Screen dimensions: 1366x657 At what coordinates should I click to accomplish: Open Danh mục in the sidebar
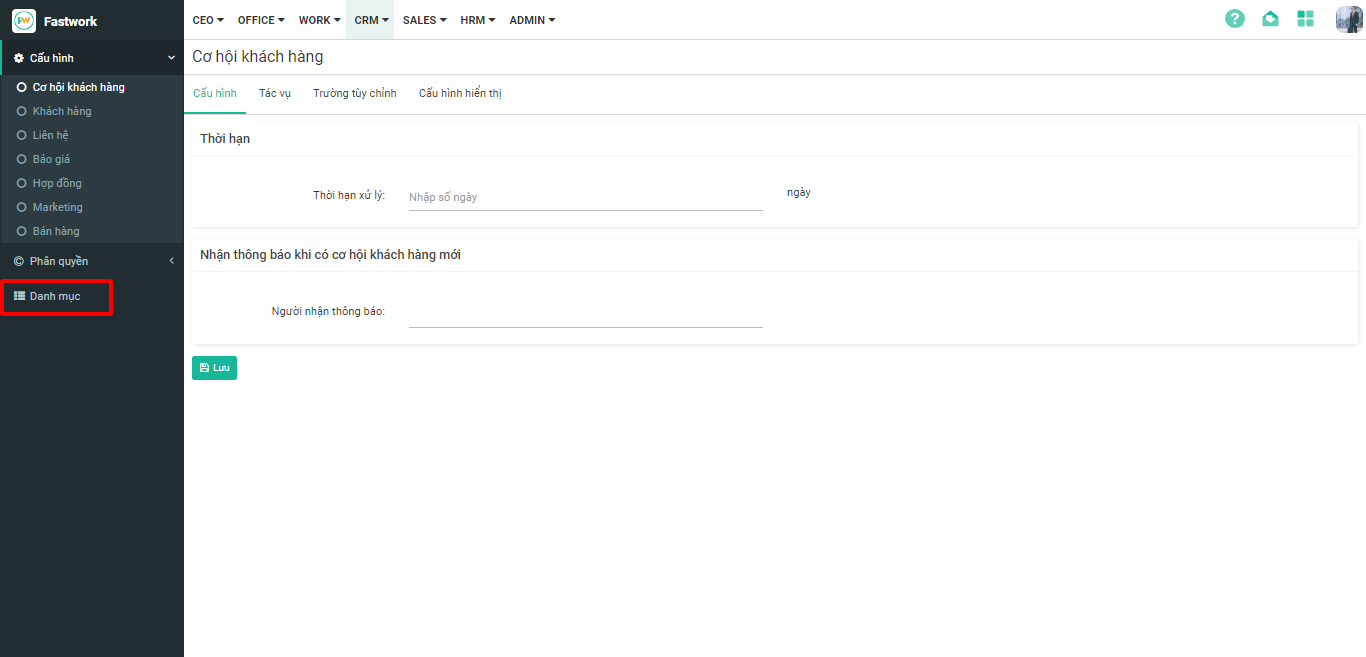[55, 296]
